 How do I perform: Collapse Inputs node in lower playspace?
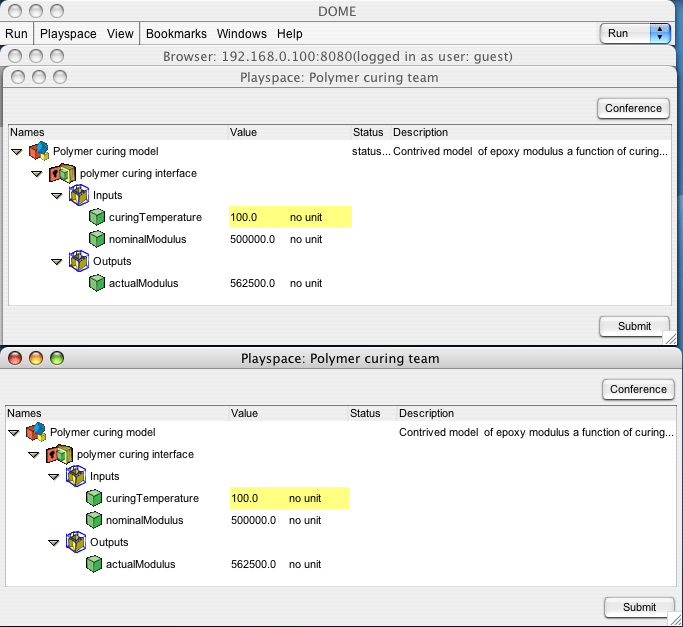point(54,477)
